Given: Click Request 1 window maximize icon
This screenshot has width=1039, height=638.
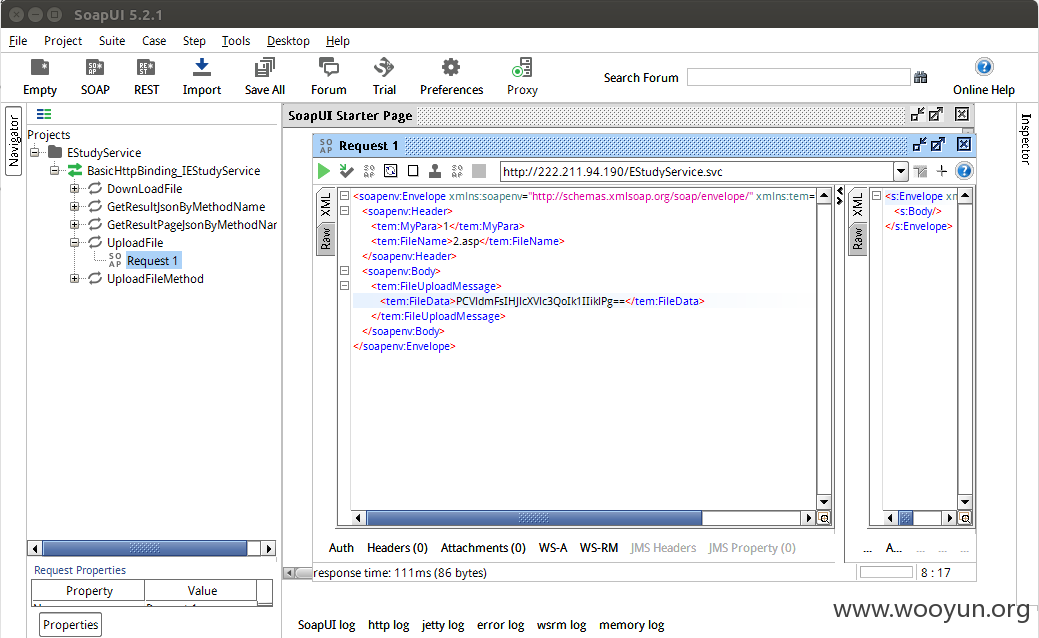Looking at the screenshot, I should pos(938,144).
